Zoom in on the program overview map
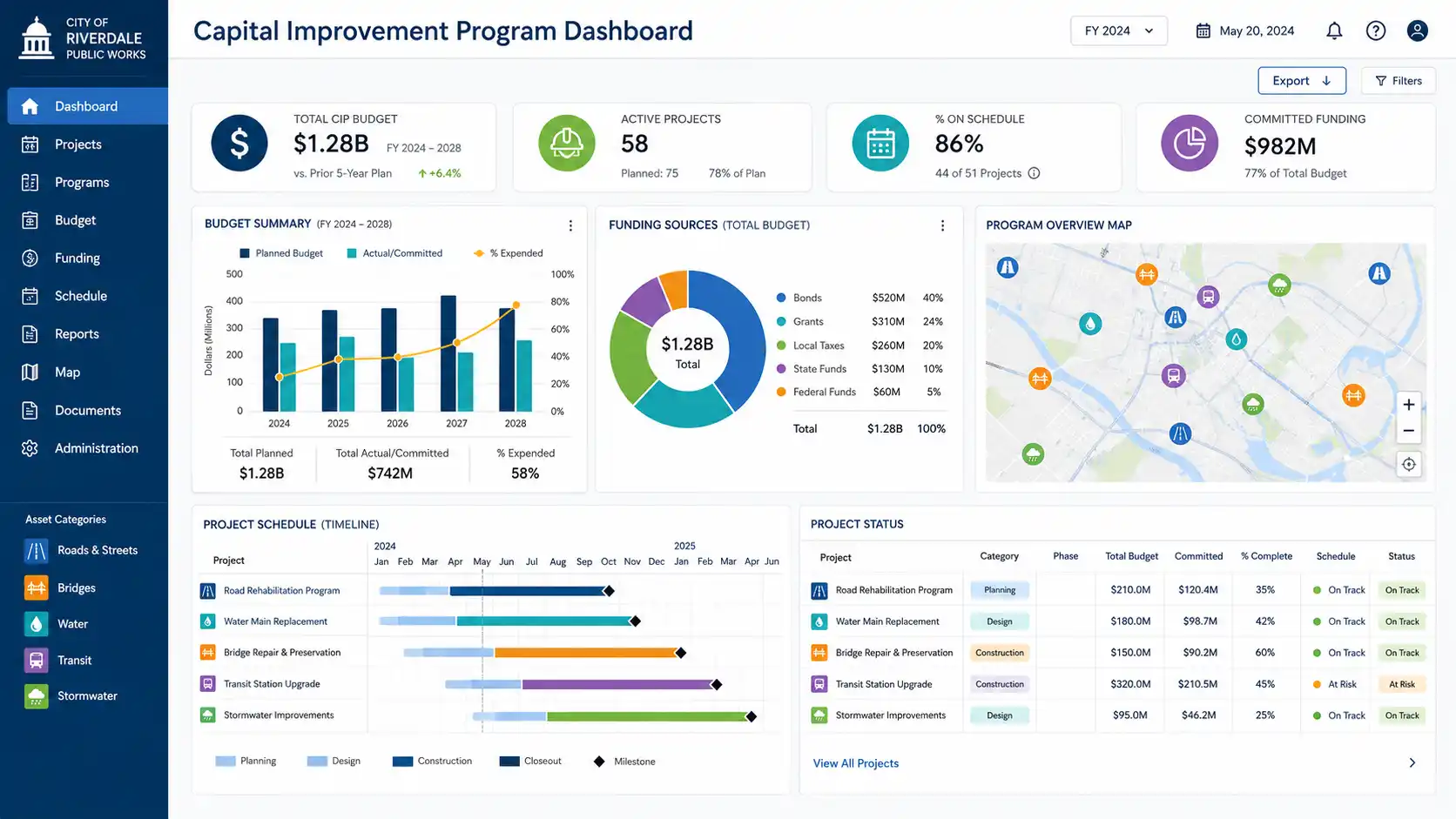Image resolution: width=1456 pixels, height=819 pixels. (x=1408, y=405)
